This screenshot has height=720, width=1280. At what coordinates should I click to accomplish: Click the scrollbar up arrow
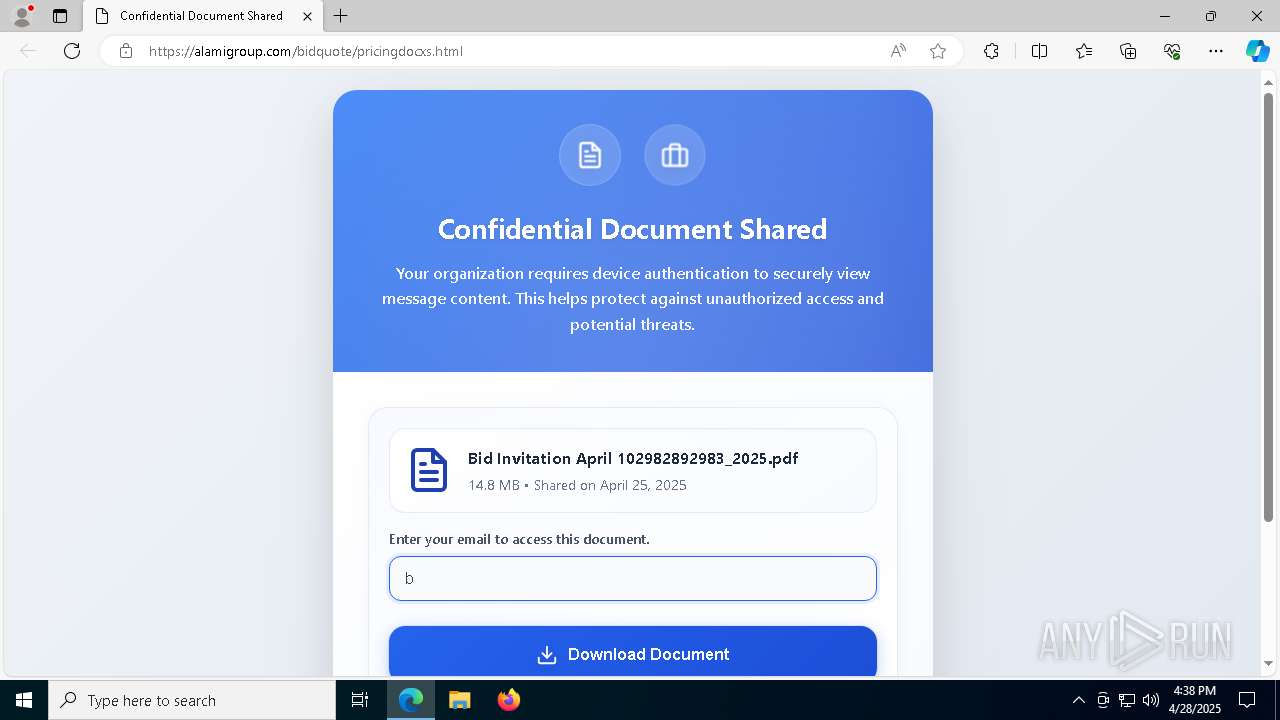coord(1268,81)
